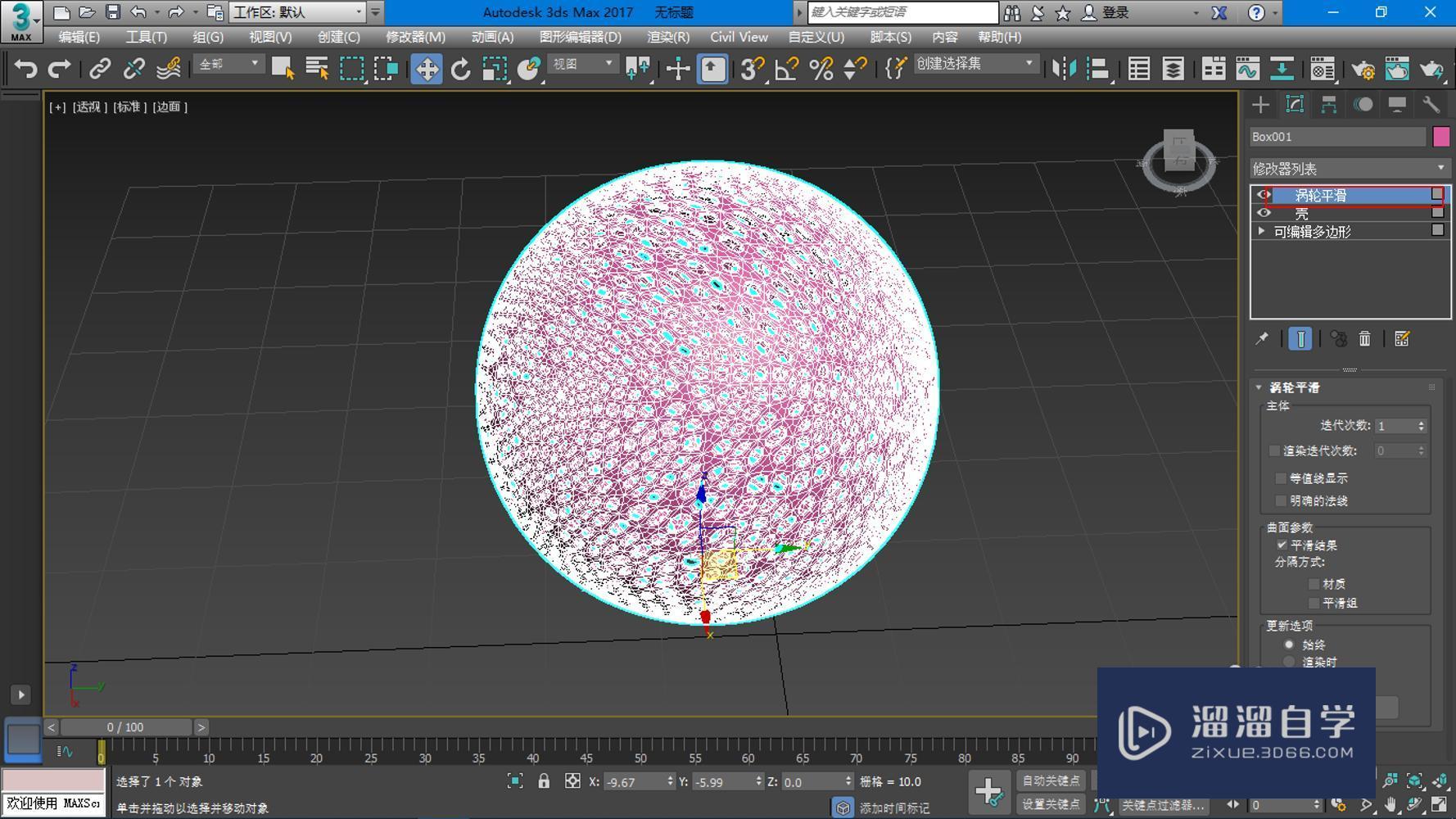
Task: Open the 渲染(R) menu
Action: 668,37
